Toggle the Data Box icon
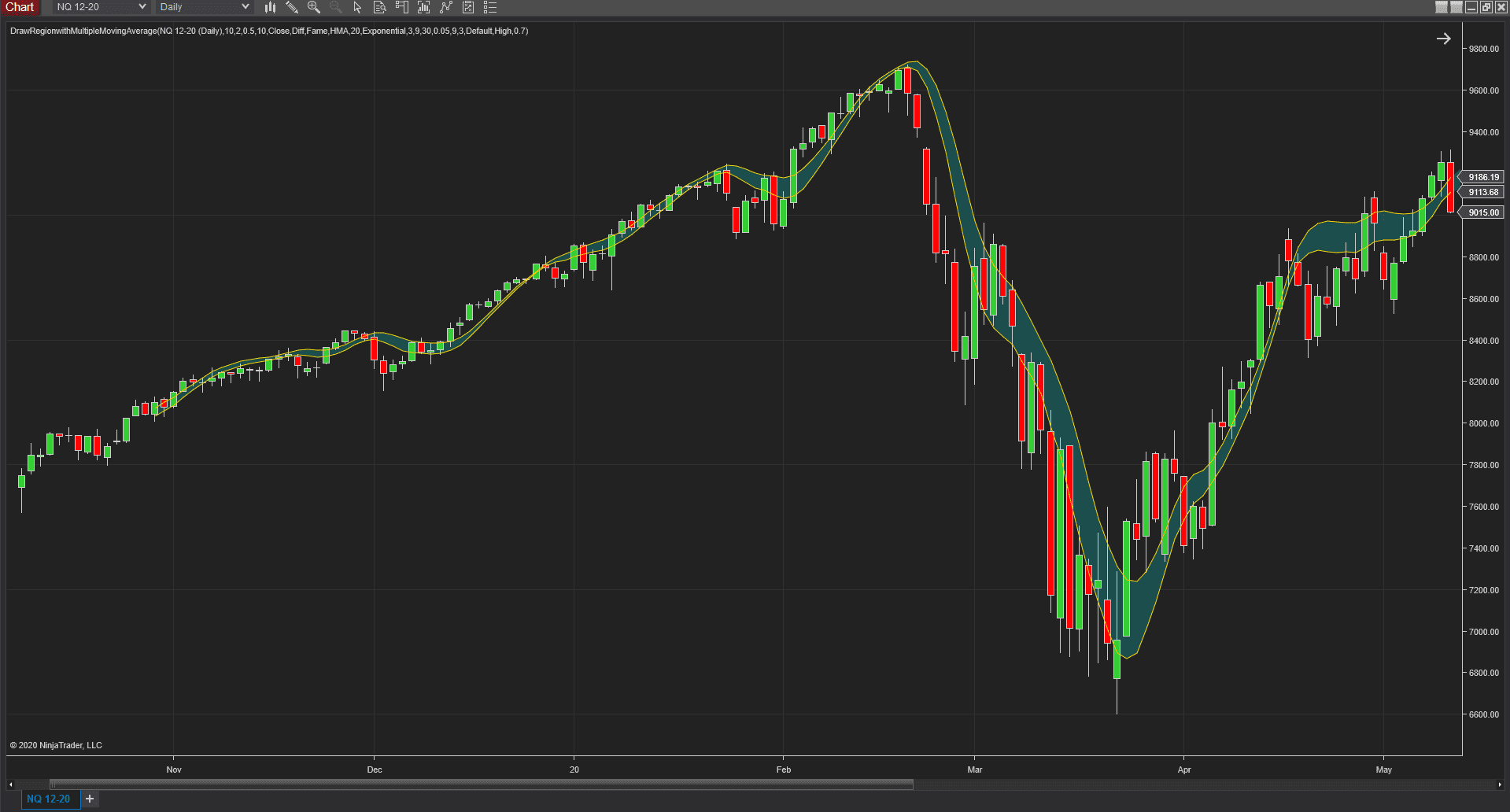 pyautogui.click(x=380, y=7)
